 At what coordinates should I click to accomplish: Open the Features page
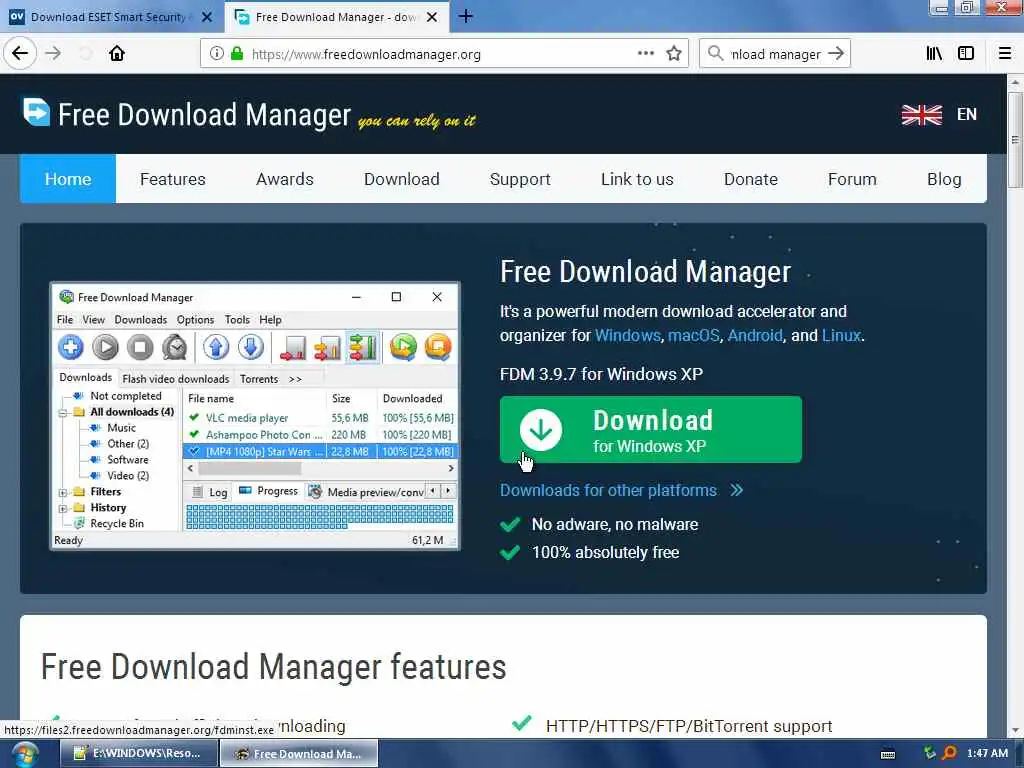tap(172, 179)
